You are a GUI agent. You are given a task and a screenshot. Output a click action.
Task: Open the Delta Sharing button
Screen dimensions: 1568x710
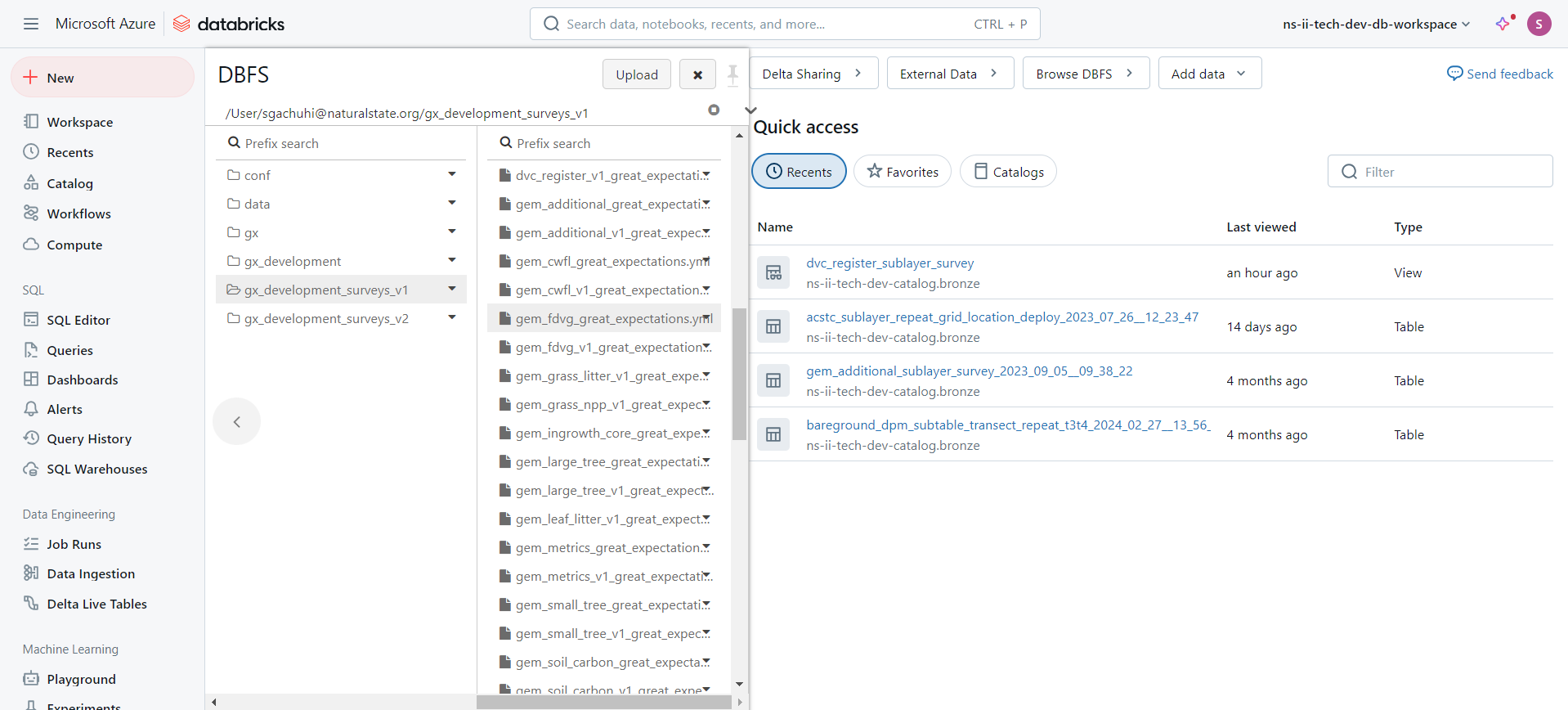click(x=814, y=74)
